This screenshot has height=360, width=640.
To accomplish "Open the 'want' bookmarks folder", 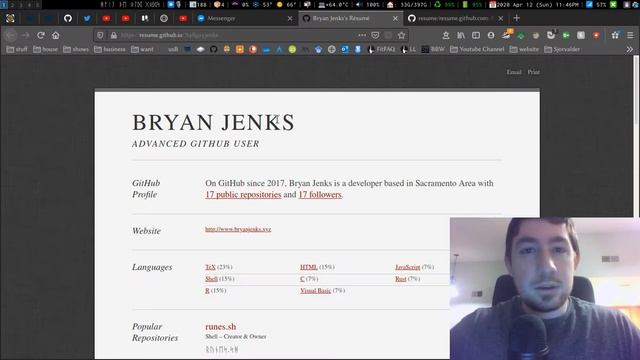I will (142, 49).
